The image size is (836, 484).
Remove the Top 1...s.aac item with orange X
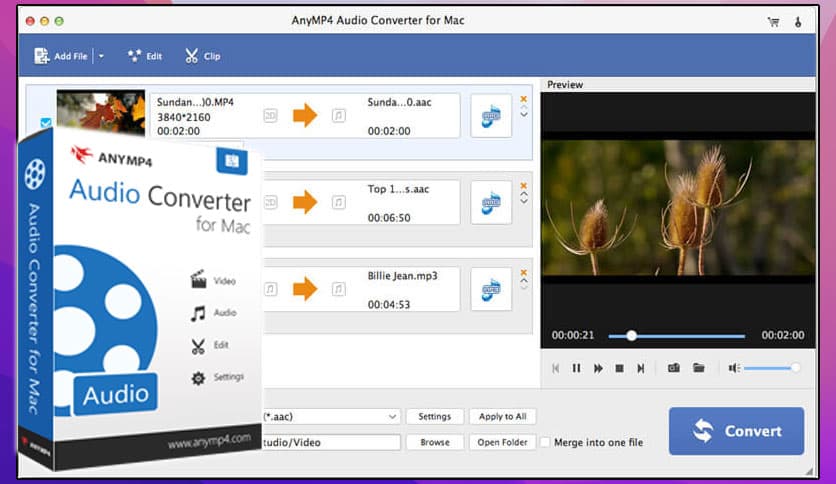click(524, 185)
